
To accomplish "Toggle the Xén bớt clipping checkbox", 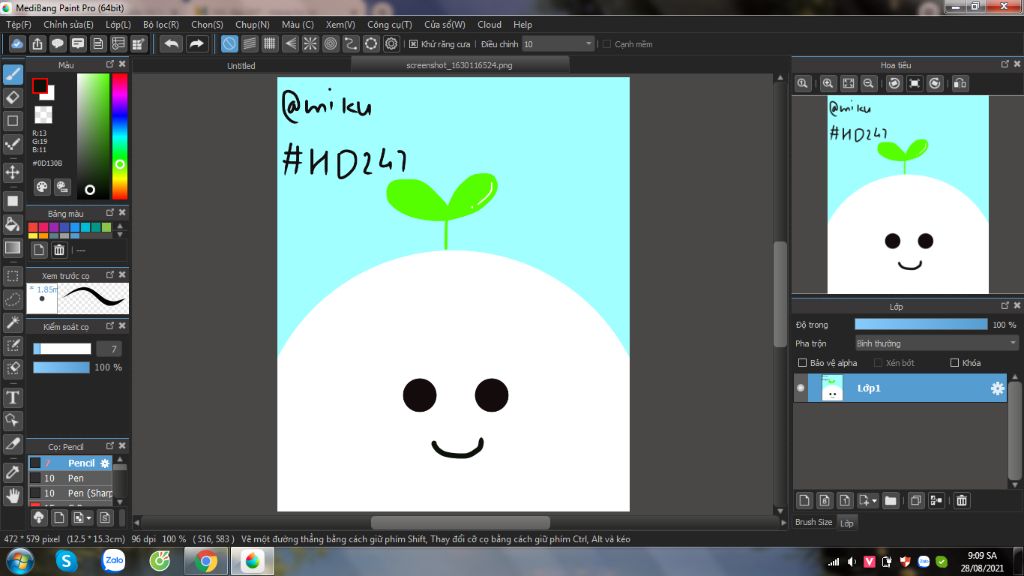I will (x=878, y=362).
